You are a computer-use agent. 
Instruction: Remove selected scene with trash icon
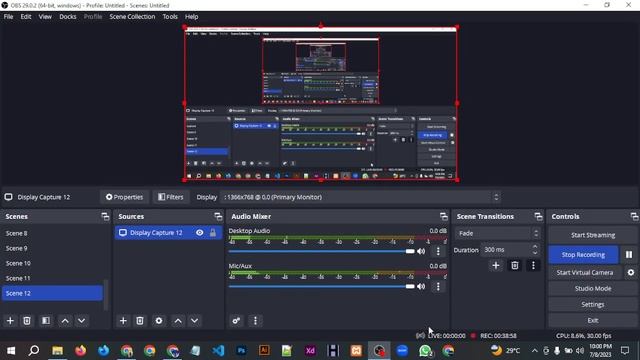(x=27, y=321)
